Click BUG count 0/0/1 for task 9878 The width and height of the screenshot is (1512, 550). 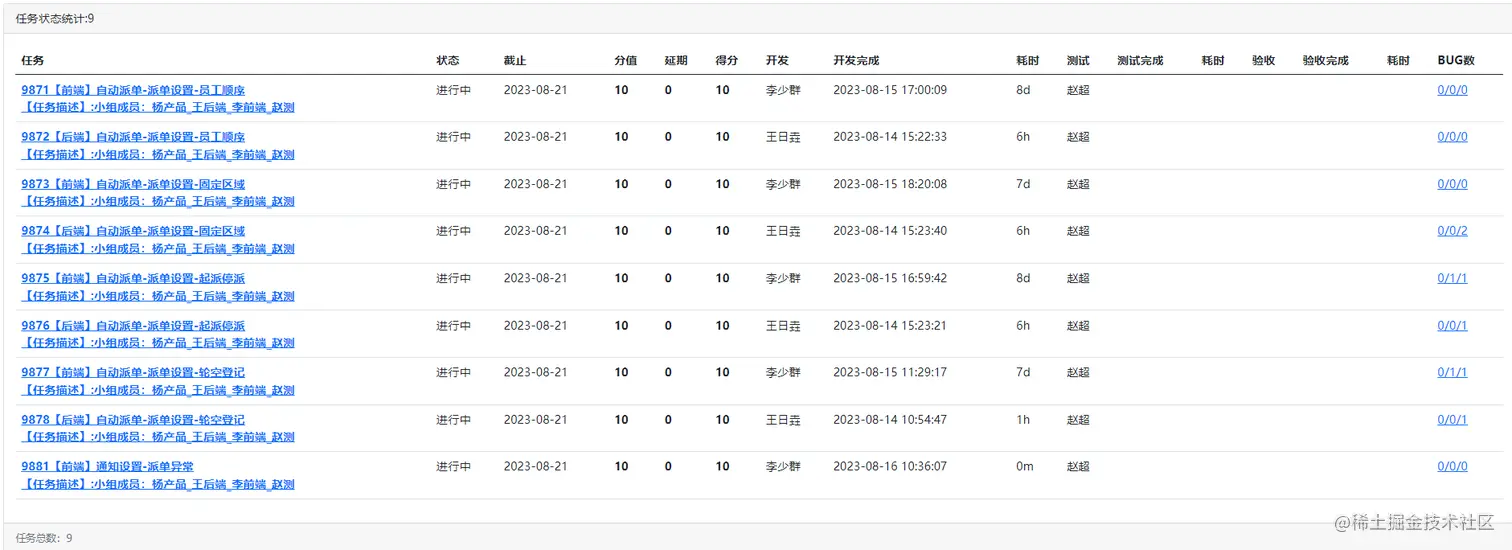(x=1452, y=420)
